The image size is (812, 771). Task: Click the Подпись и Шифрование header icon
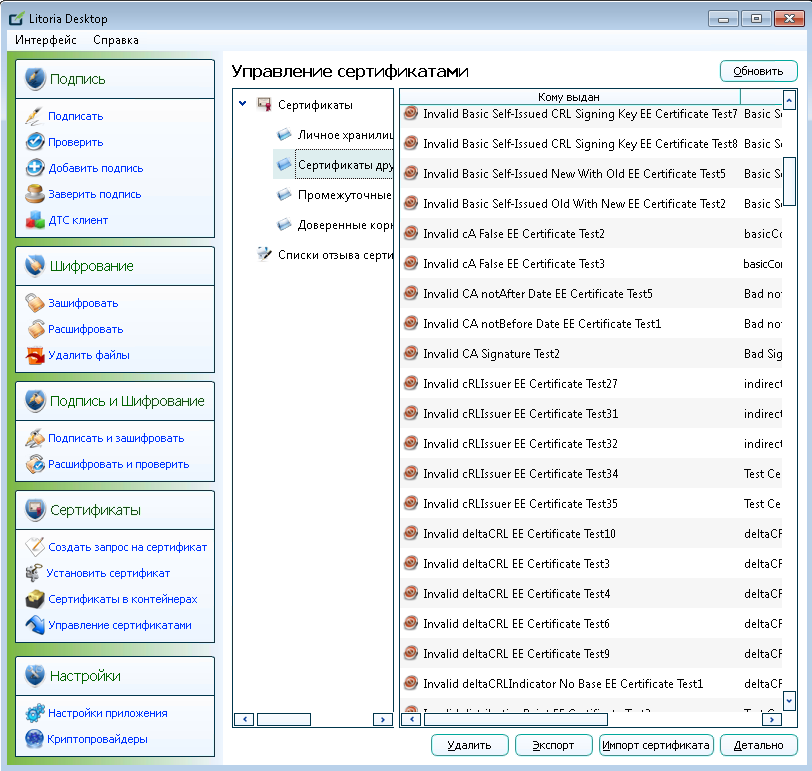point(35,401)
